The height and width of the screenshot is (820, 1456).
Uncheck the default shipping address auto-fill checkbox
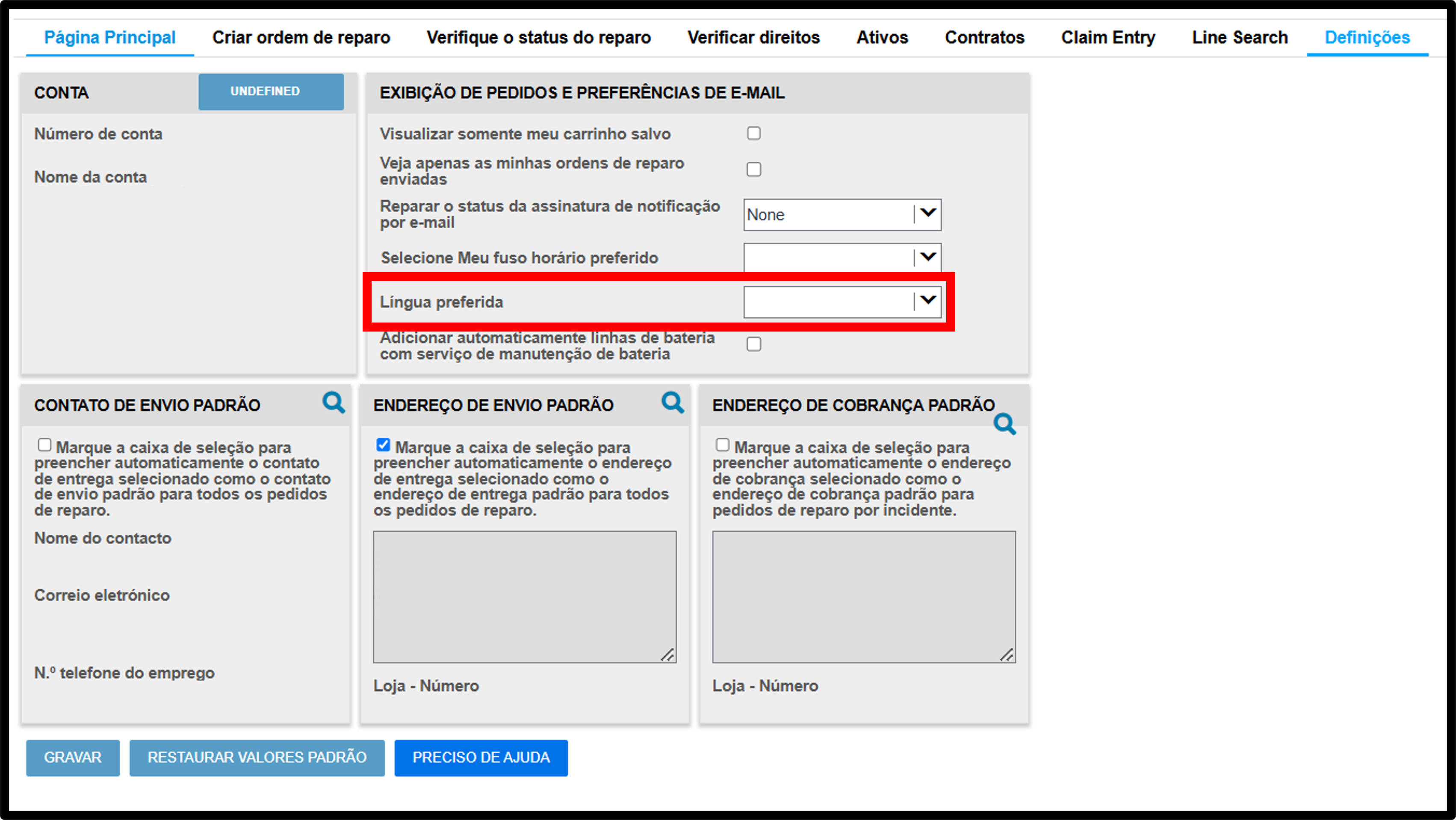pos(383,445)
